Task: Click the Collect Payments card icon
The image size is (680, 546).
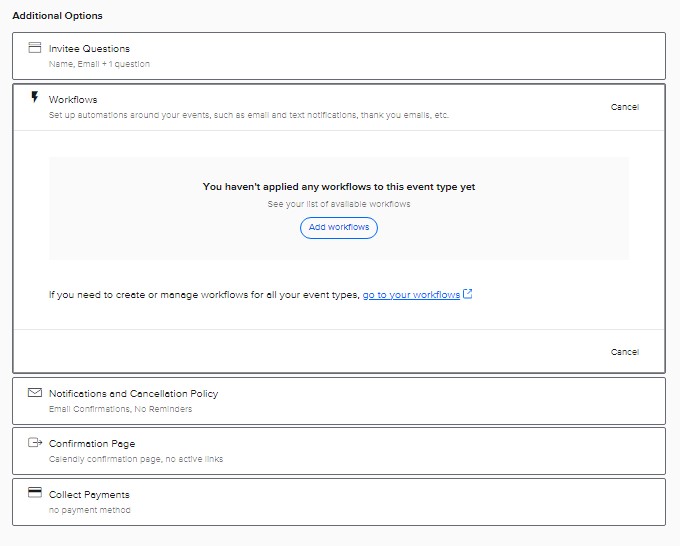Action: [35, 493]
